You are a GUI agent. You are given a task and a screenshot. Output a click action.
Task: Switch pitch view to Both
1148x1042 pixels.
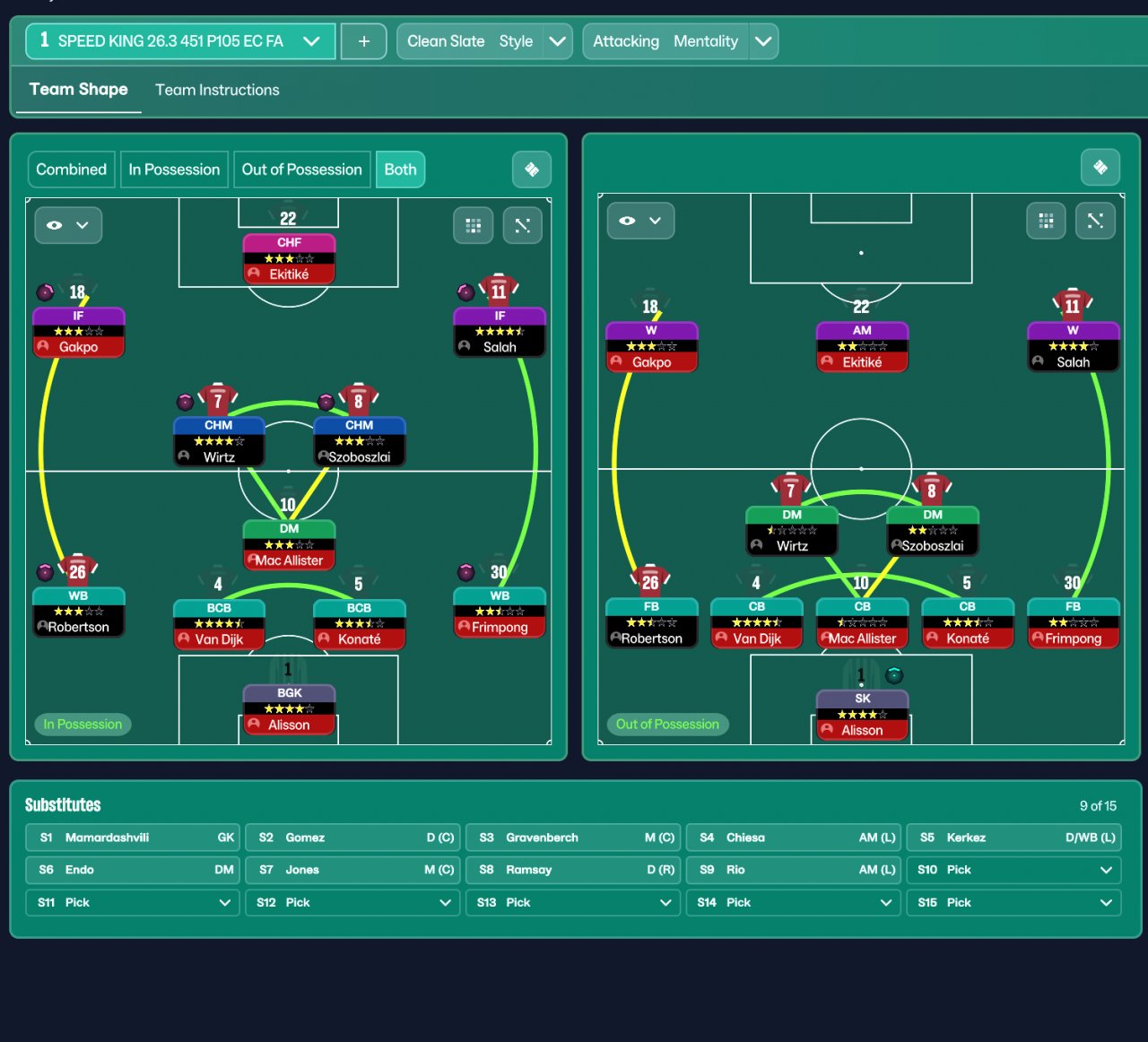click(400, 169)
